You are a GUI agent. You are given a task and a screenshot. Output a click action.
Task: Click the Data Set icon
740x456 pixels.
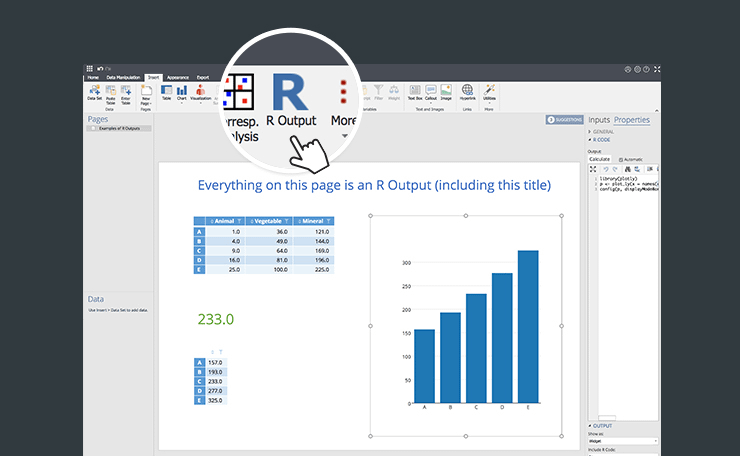(94, 93)
